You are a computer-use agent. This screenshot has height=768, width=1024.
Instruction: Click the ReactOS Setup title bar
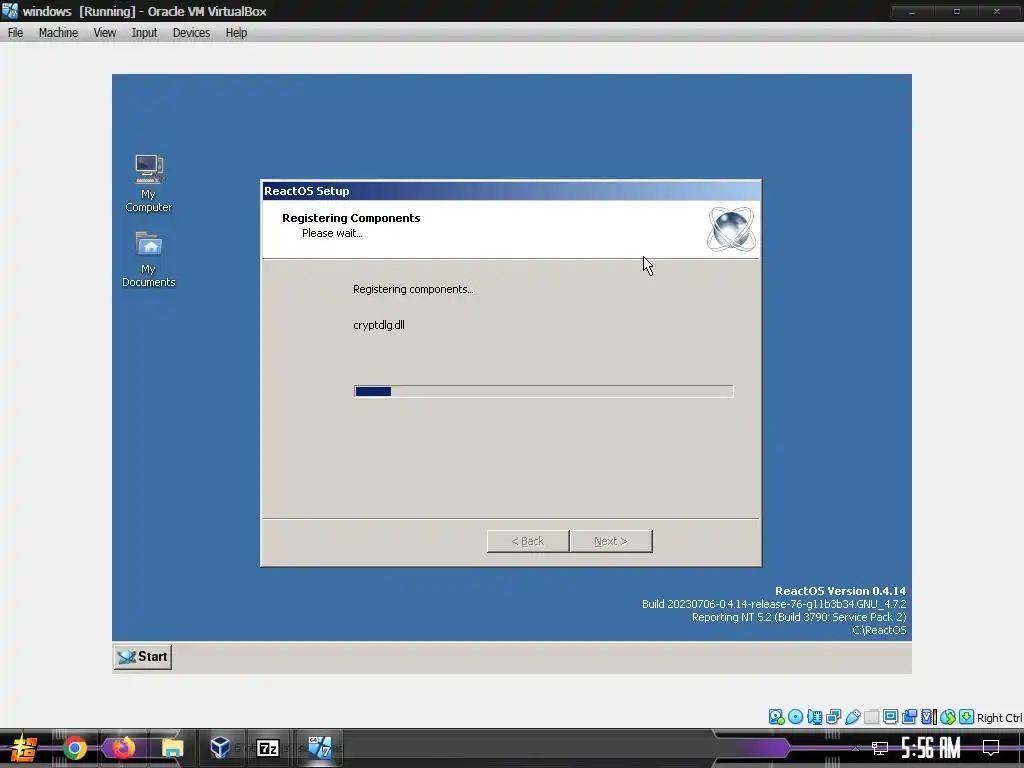point(511,191)
